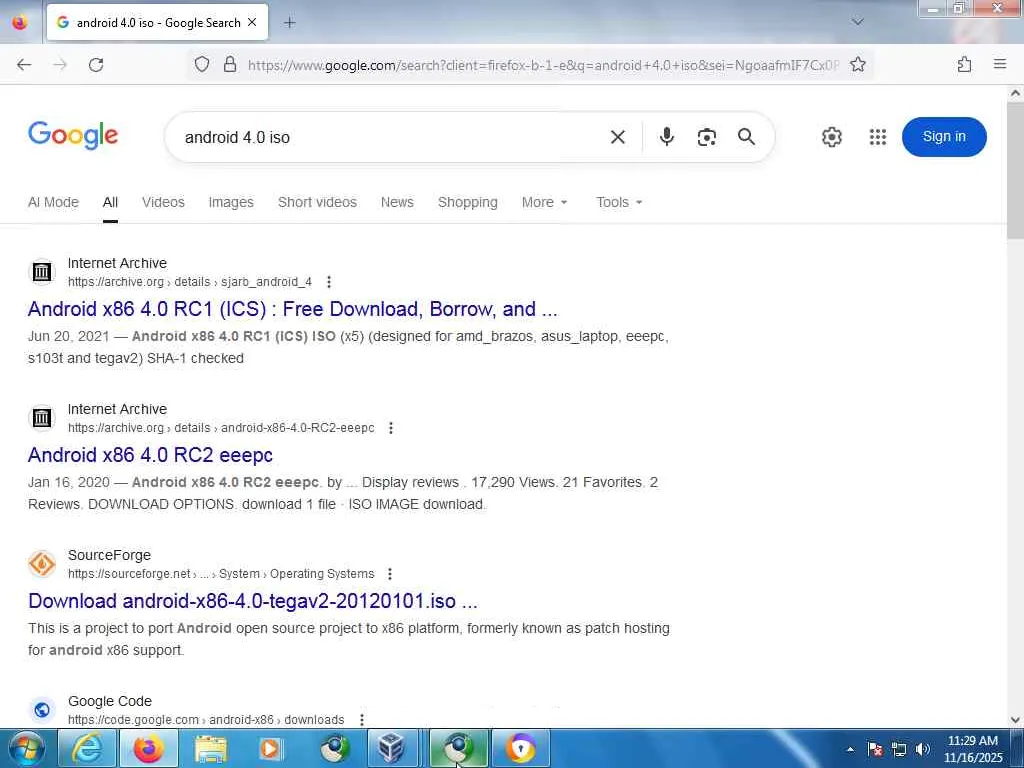Image resolution: width=1024 pixels, height=768 pixels.
Task: Click the Action Center flag tray icon
Action: click(x=875, y=749)
